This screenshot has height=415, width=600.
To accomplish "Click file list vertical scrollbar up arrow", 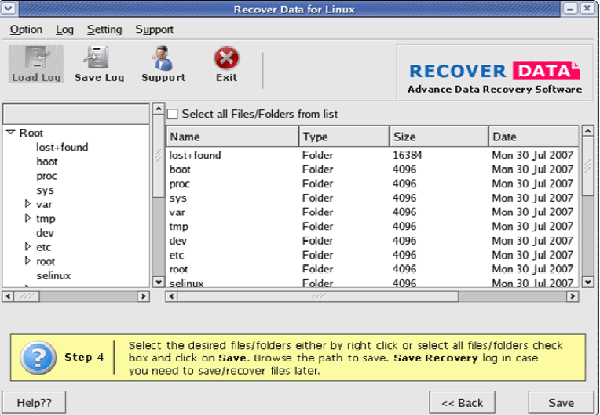I will coord(588,131).
